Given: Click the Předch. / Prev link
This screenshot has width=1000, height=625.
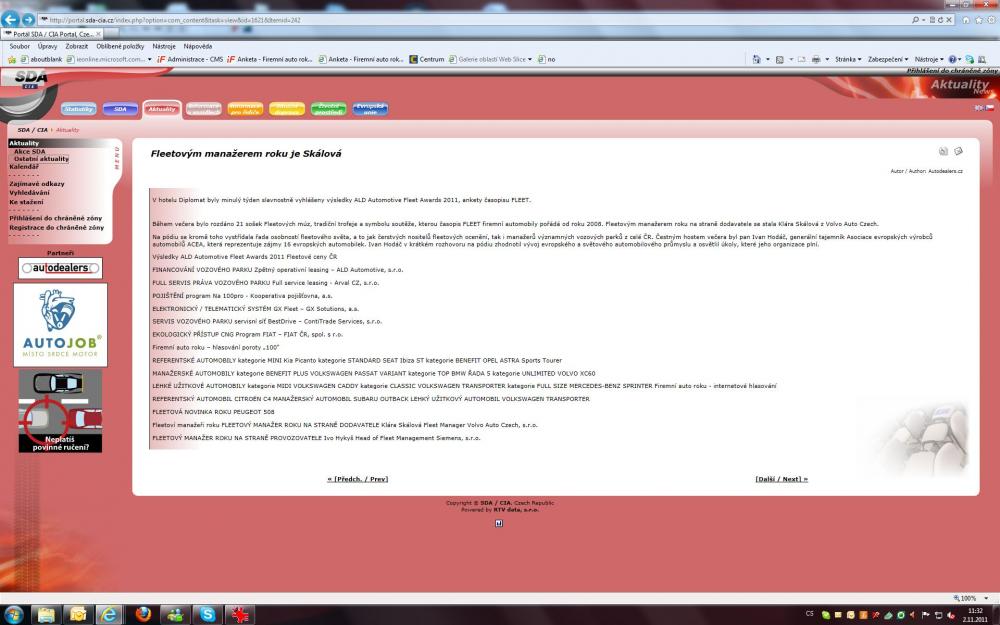Looking at the screenshot, I should tap(357, 479).
